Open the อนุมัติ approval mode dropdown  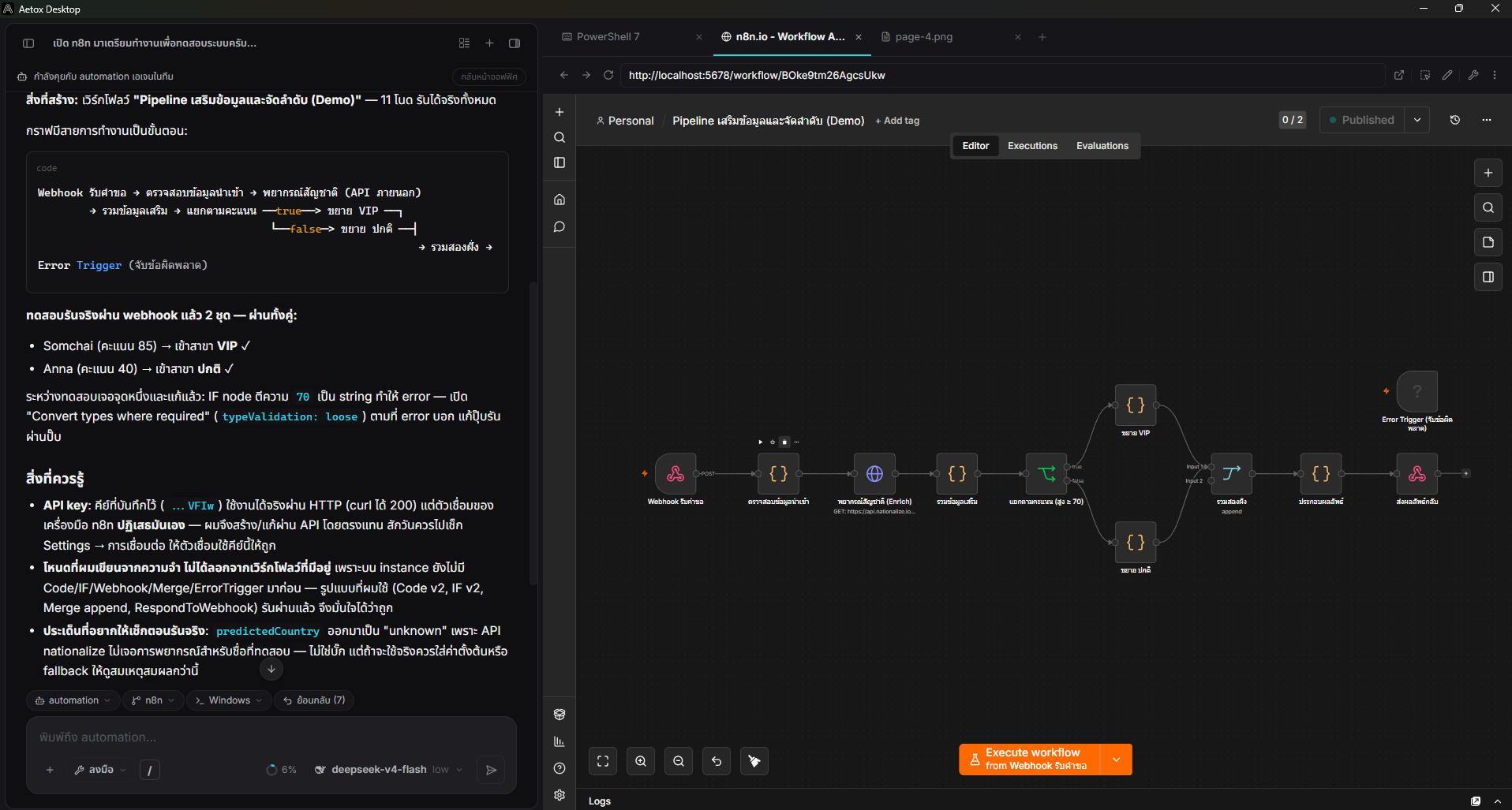click(100, 770)
